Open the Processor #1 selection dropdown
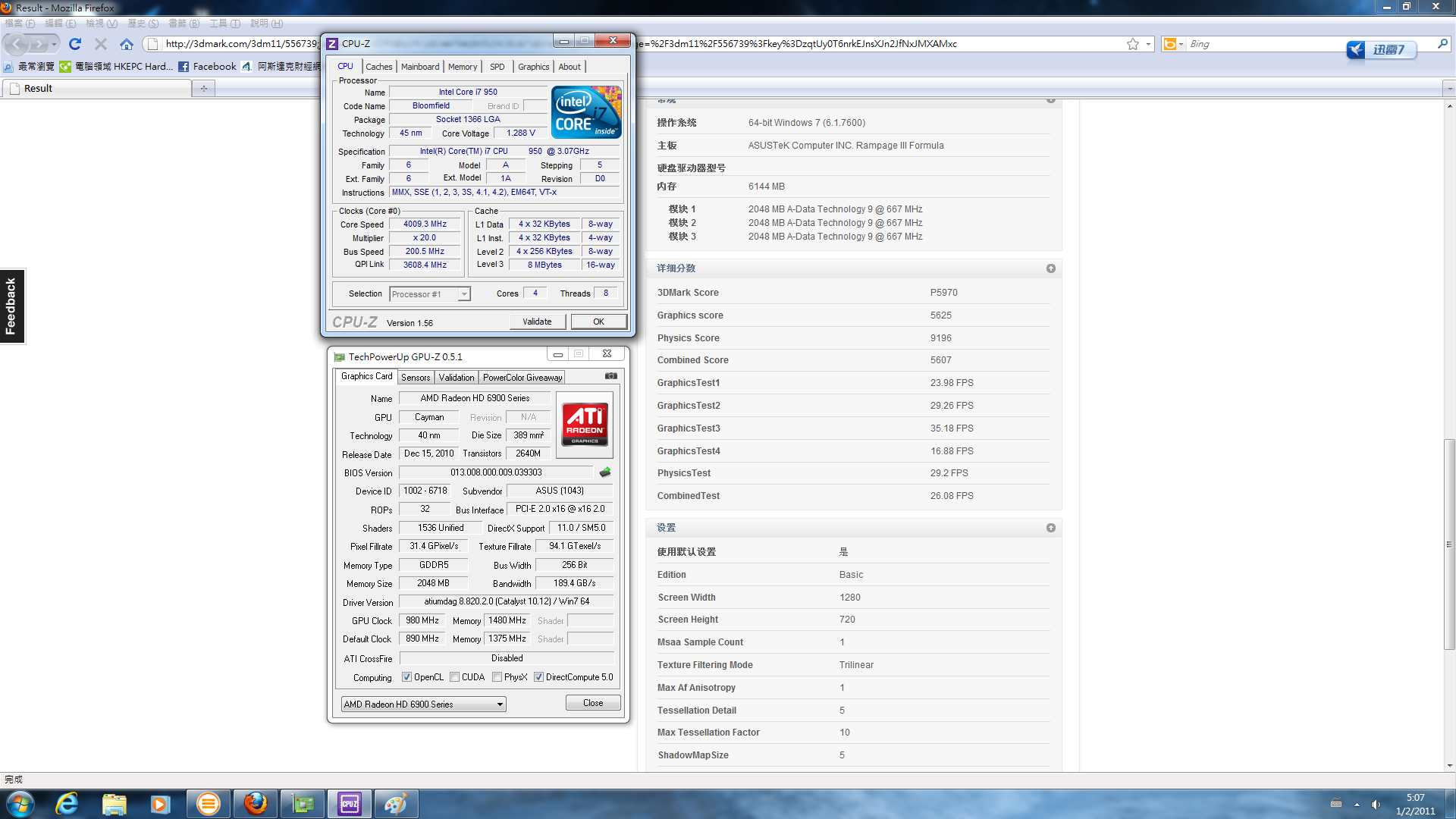This screenshot has width=1456, height=819. [430, 294]
